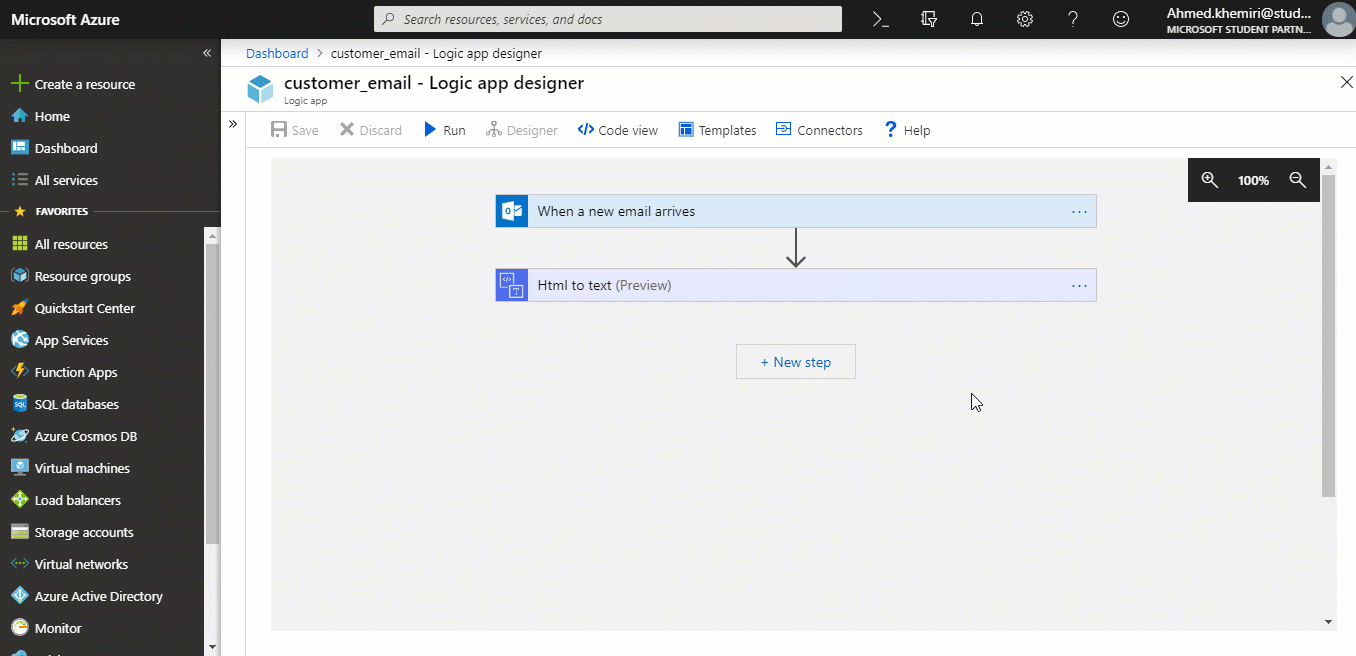Image resolution: width=1356 pixels, height=656 pixels.
Task: Run the logic app
Action: click(x=445, y=130)
